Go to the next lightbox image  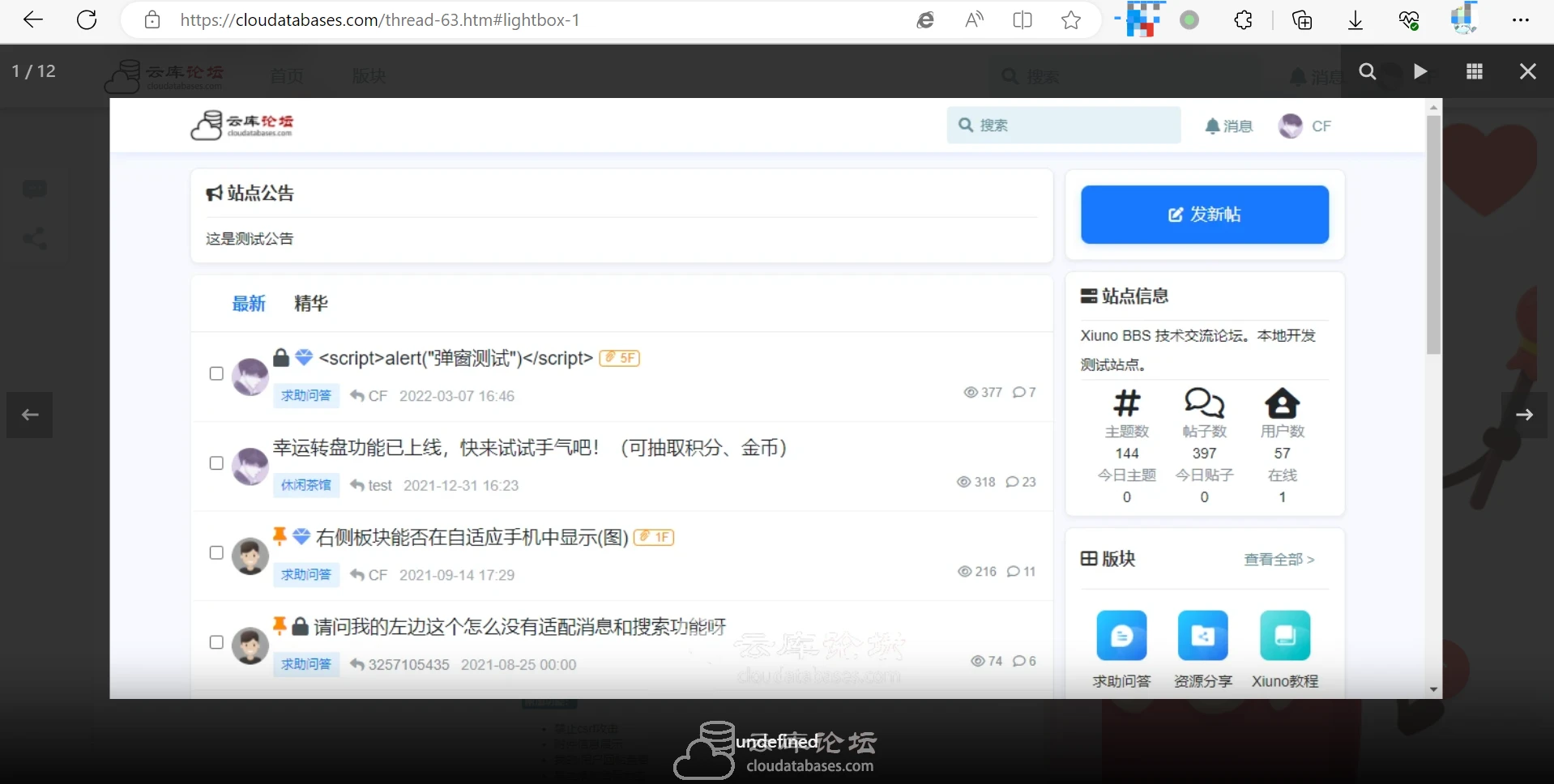(x=1524, y=415)
